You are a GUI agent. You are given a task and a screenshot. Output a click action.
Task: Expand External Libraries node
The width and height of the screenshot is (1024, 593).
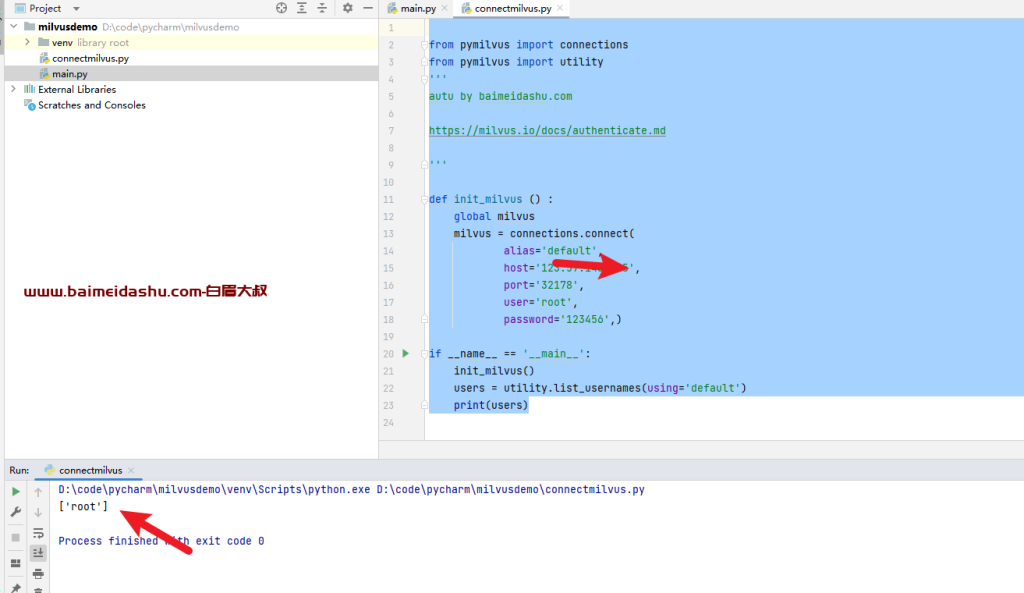coord(13,89)
